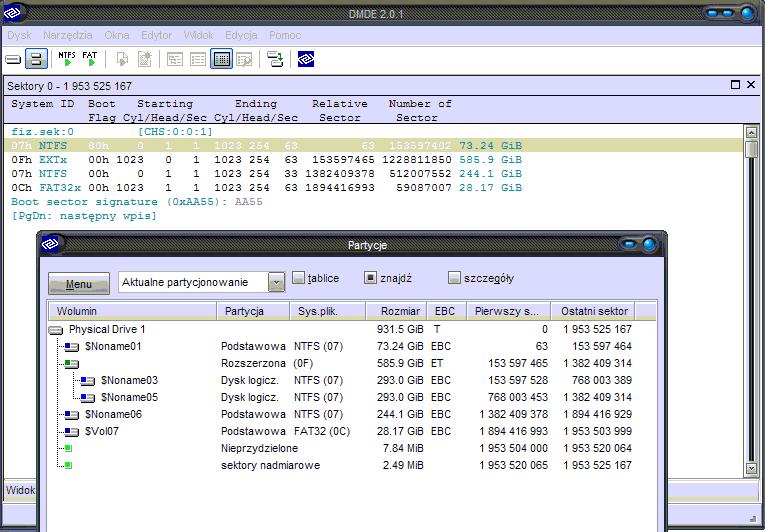
Task: Select the tree view mode icon
Action: [175, 60]
